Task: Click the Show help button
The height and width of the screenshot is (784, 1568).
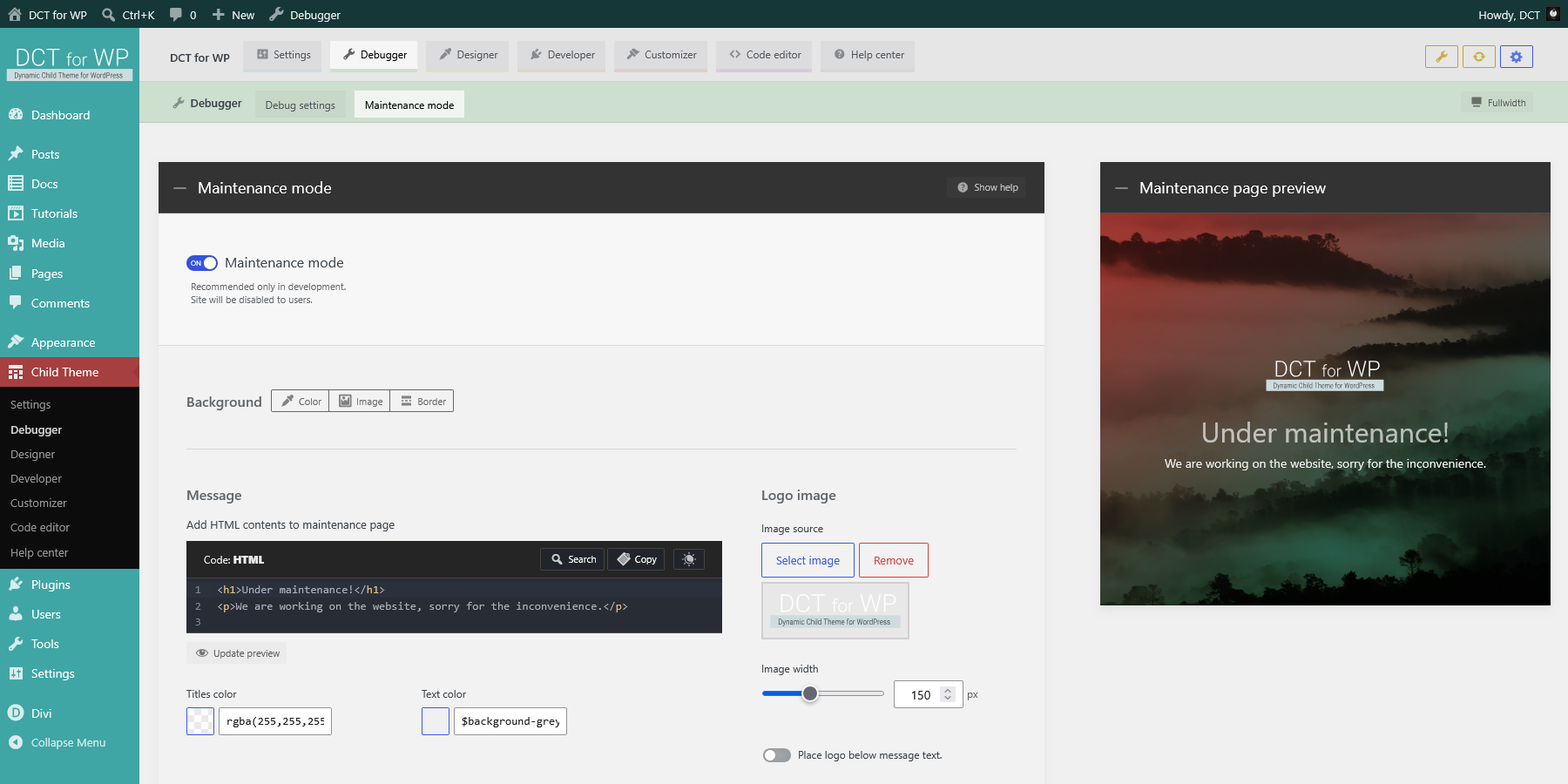Action: click(x=987, y=187)
